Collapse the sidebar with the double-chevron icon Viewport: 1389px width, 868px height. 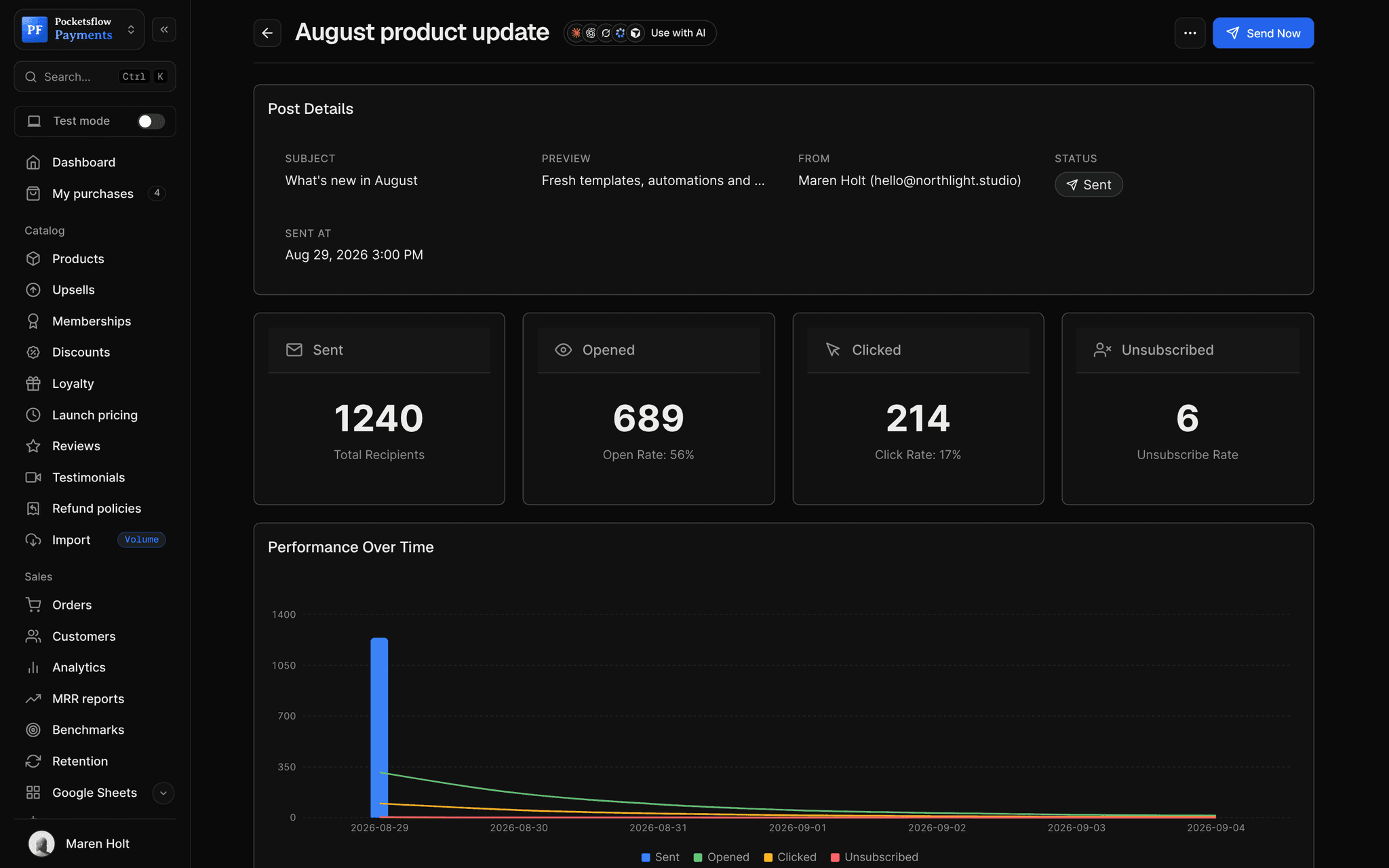tap(164, 30)
